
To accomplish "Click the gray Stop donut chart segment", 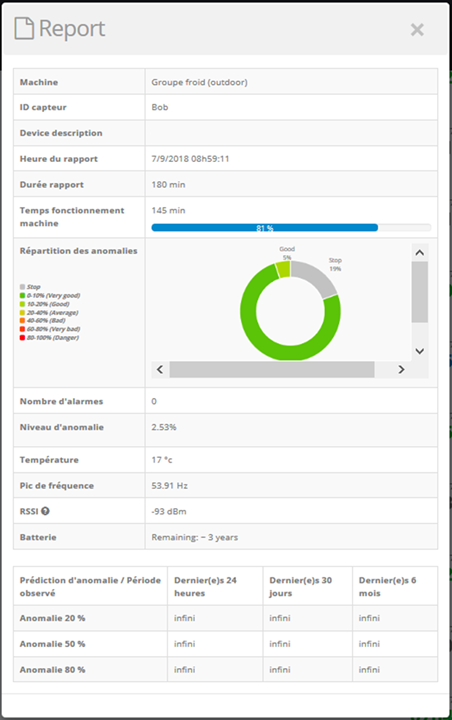I will (316, 277).
